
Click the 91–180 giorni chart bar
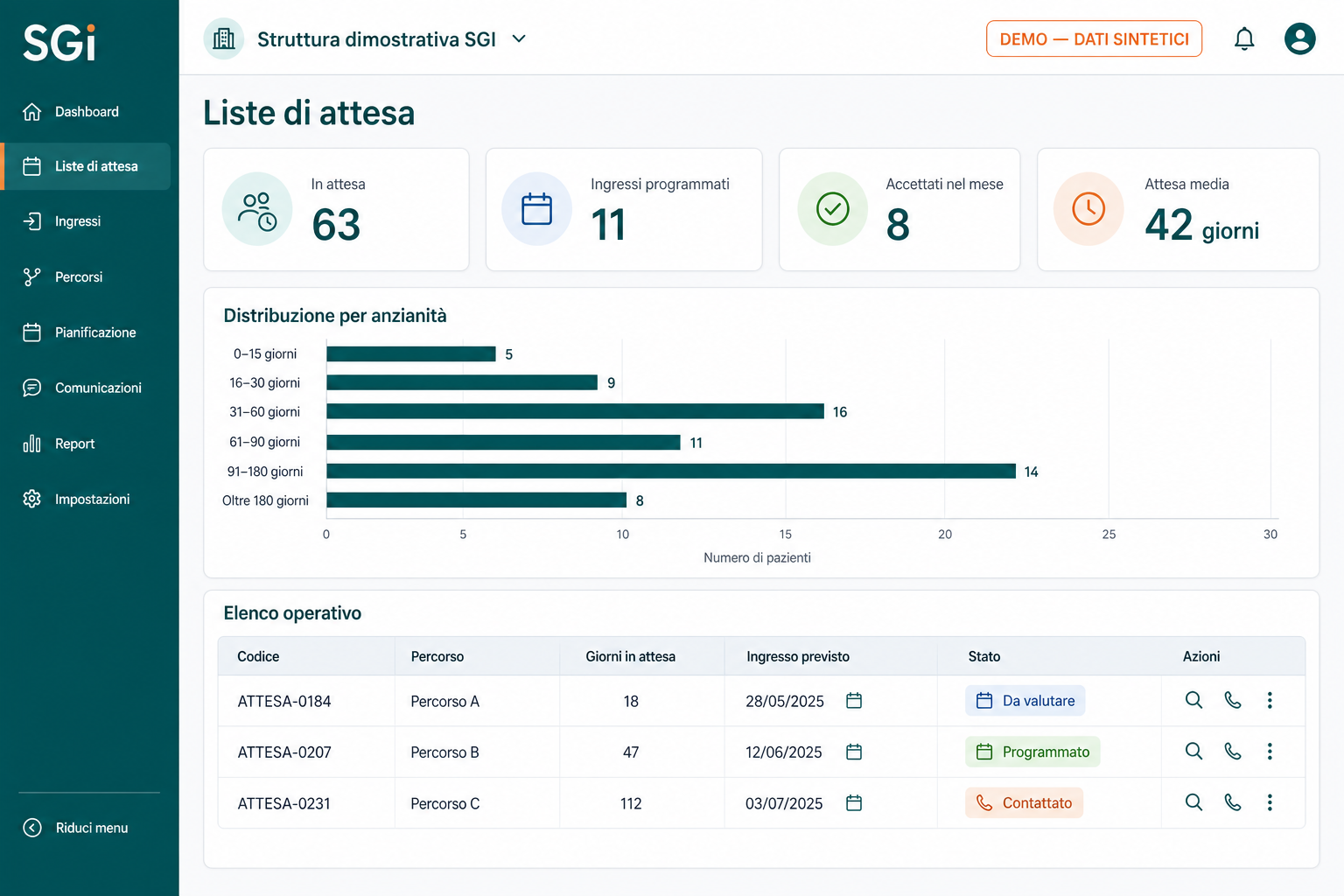click(671, 472)
